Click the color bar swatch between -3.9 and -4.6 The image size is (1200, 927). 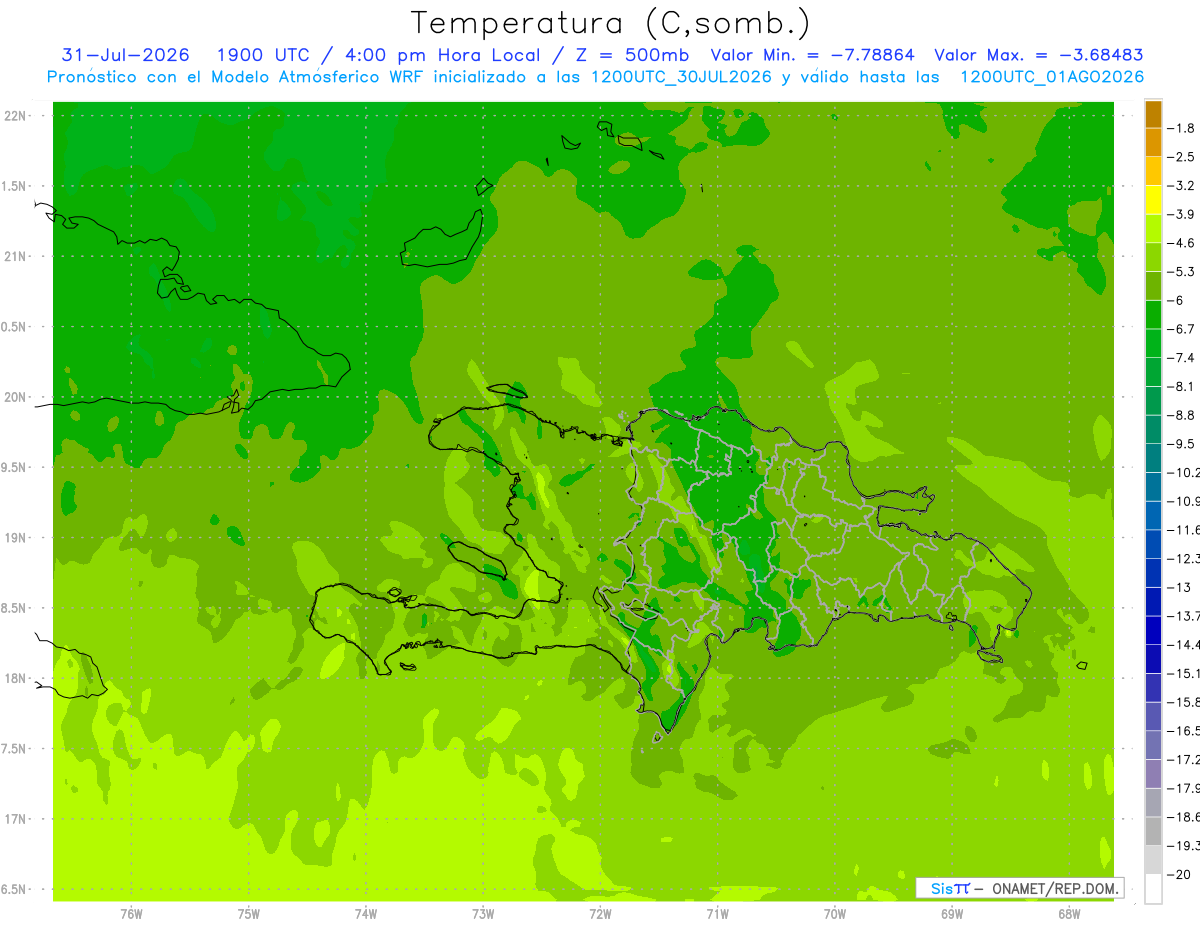1153,229
